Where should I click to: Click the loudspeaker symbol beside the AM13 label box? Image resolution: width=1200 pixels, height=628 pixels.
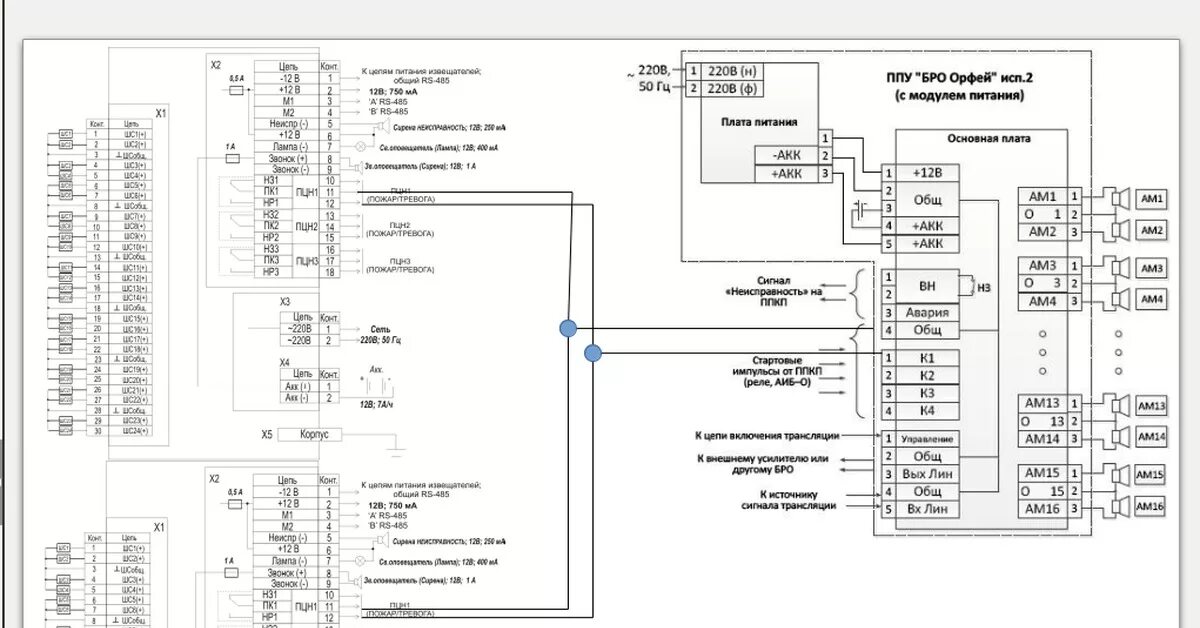click(x=1119, y=405)
